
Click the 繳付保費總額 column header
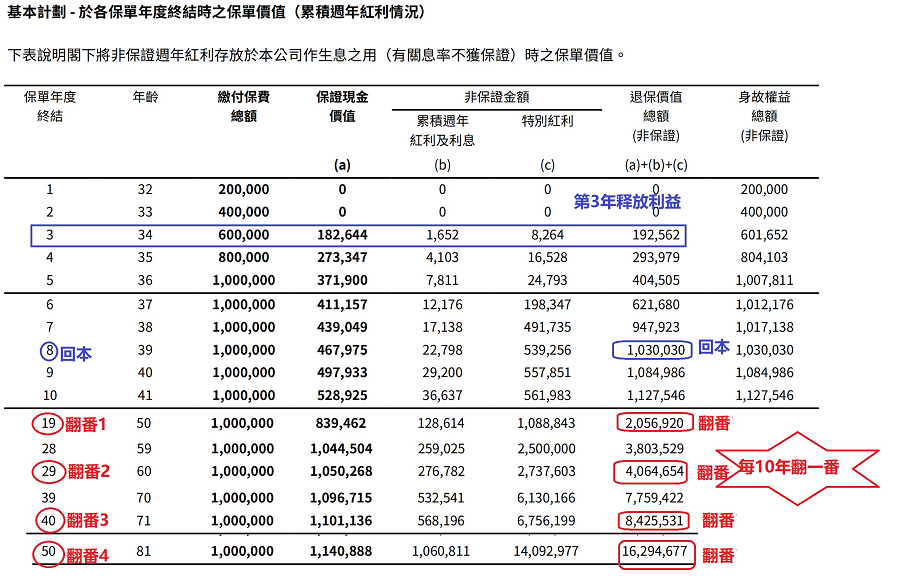coord(243,107)
